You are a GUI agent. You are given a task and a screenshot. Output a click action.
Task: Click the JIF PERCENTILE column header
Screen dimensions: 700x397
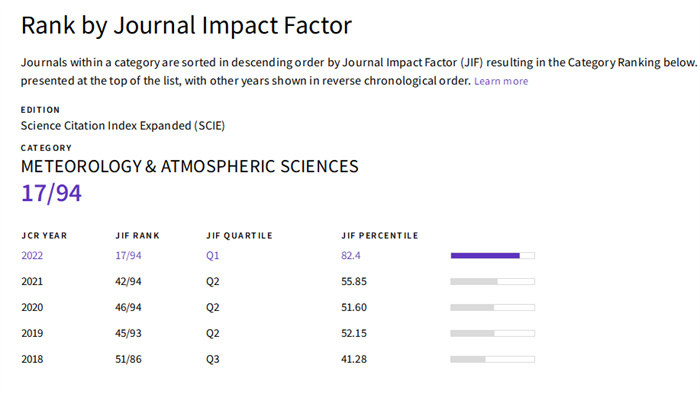coord(380,235)
